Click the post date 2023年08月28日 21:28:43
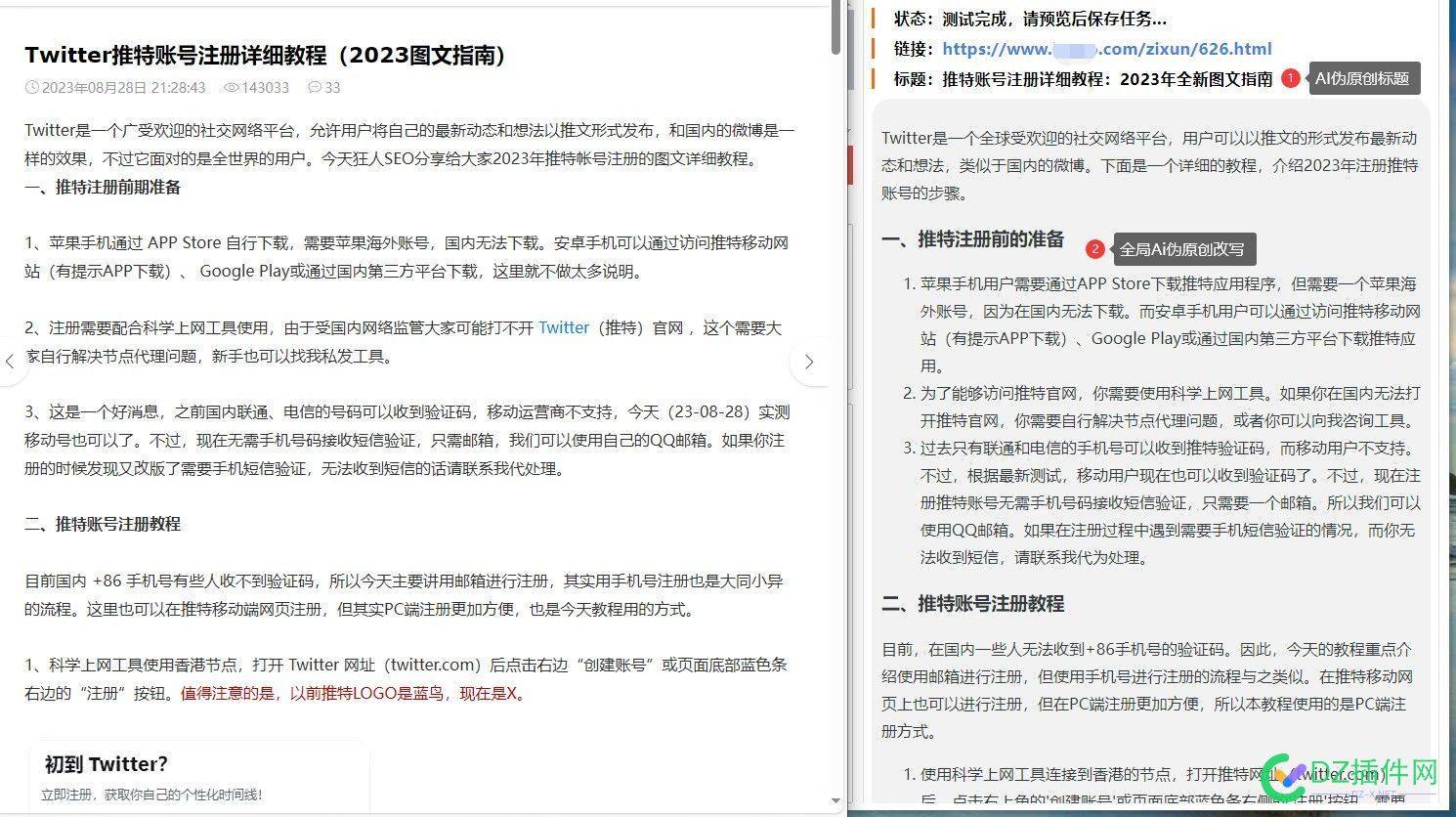Viewport: 1456px width, 817px height. [x=124, y=88]
